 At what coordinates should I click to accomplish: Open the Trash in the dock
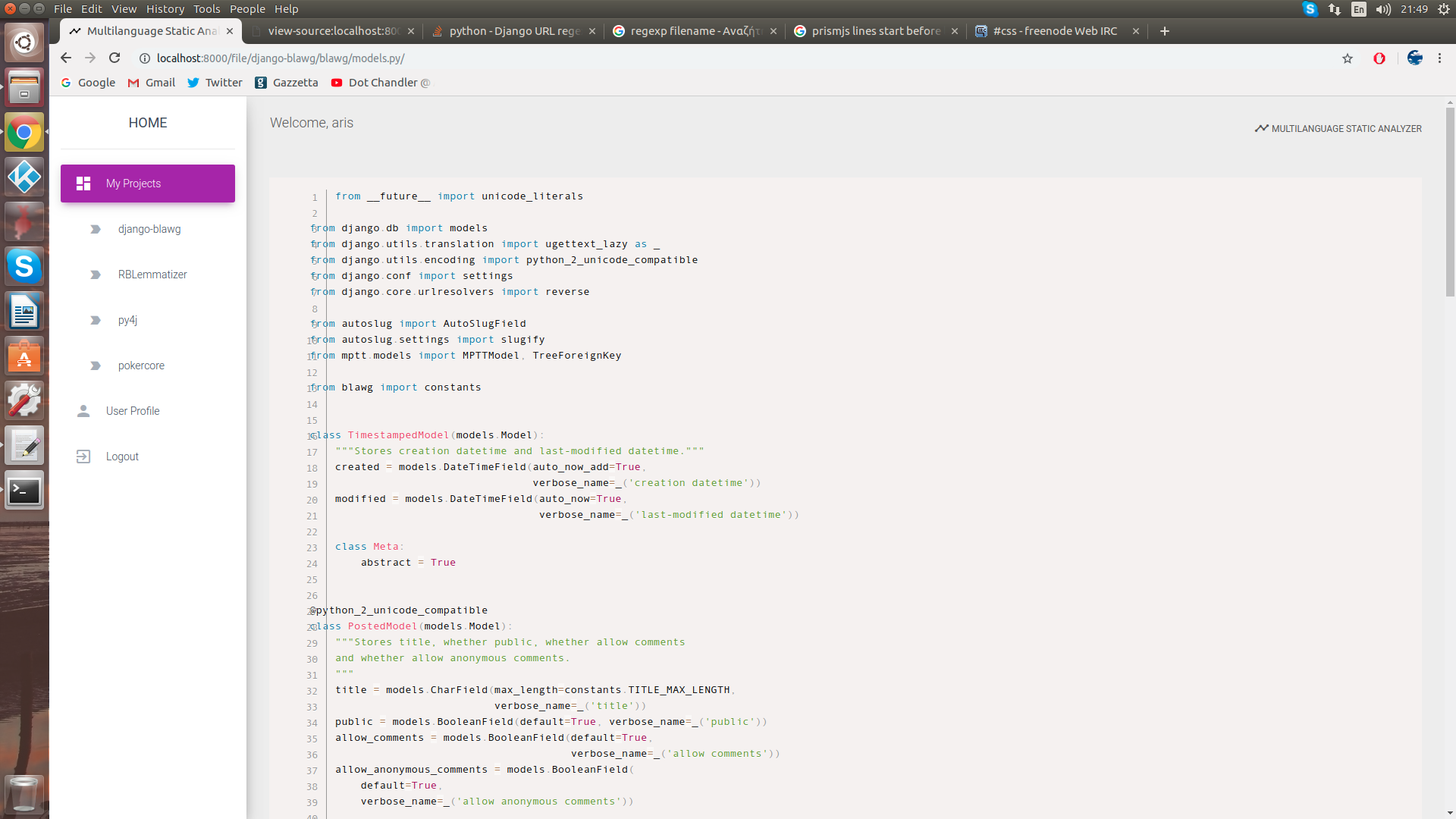pos(24,794)
